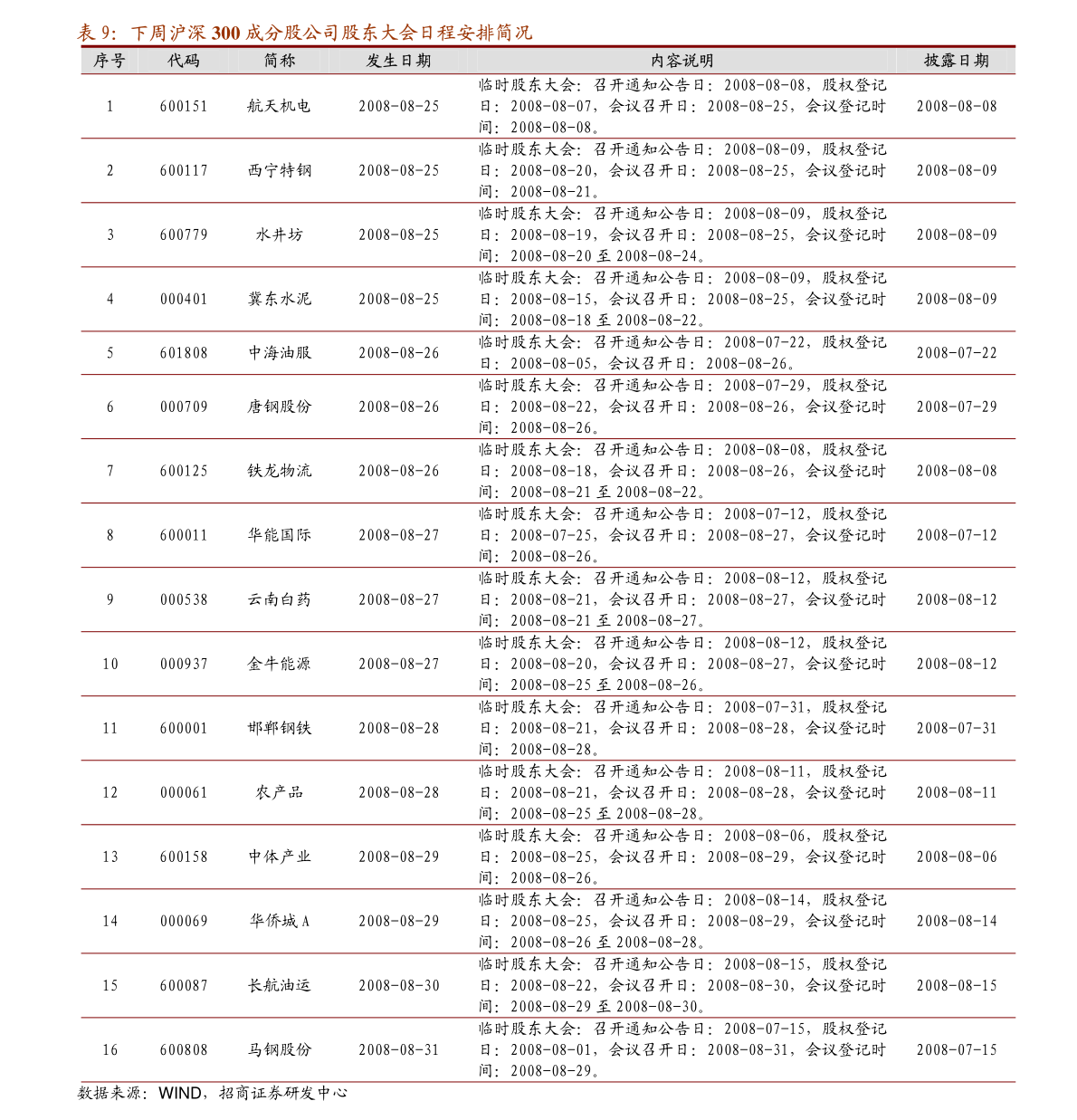Select the 发生日期 column header
The height and width of the screenshot is (1120, 1077).
click(x=398, y=61)
